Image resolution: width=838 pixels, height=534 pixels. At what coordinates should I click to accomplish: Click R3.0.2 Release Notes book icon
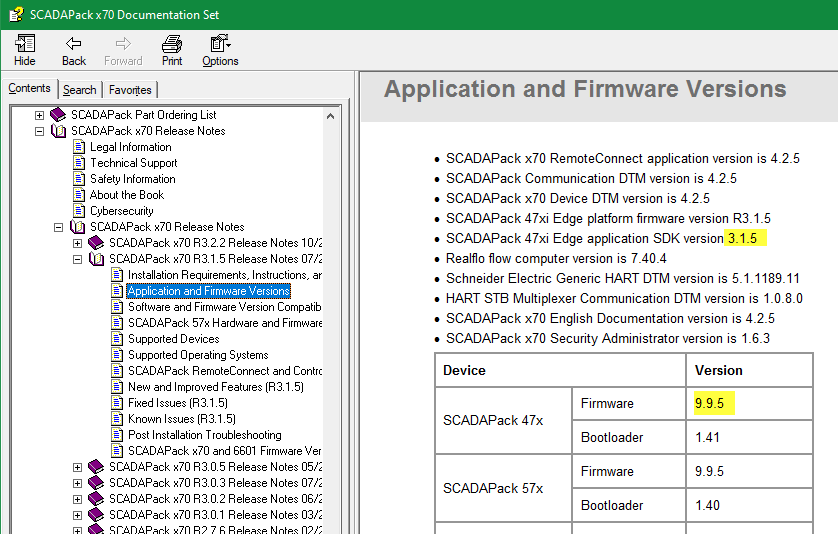[x=96, y=499]
